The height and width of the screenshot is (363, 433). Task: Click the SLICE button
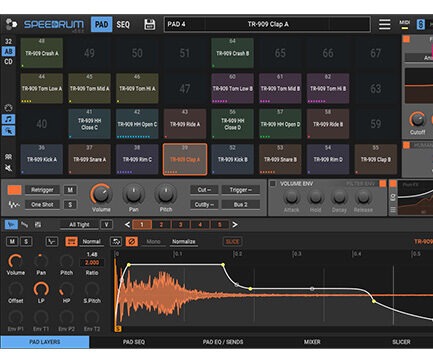click(x=232, y=242)
